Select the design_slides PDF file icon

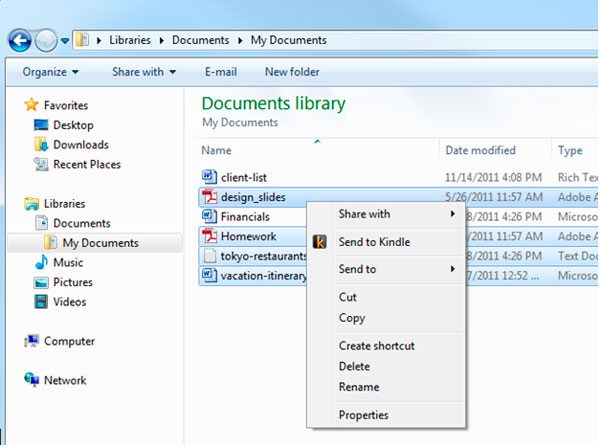coord(209,197)
